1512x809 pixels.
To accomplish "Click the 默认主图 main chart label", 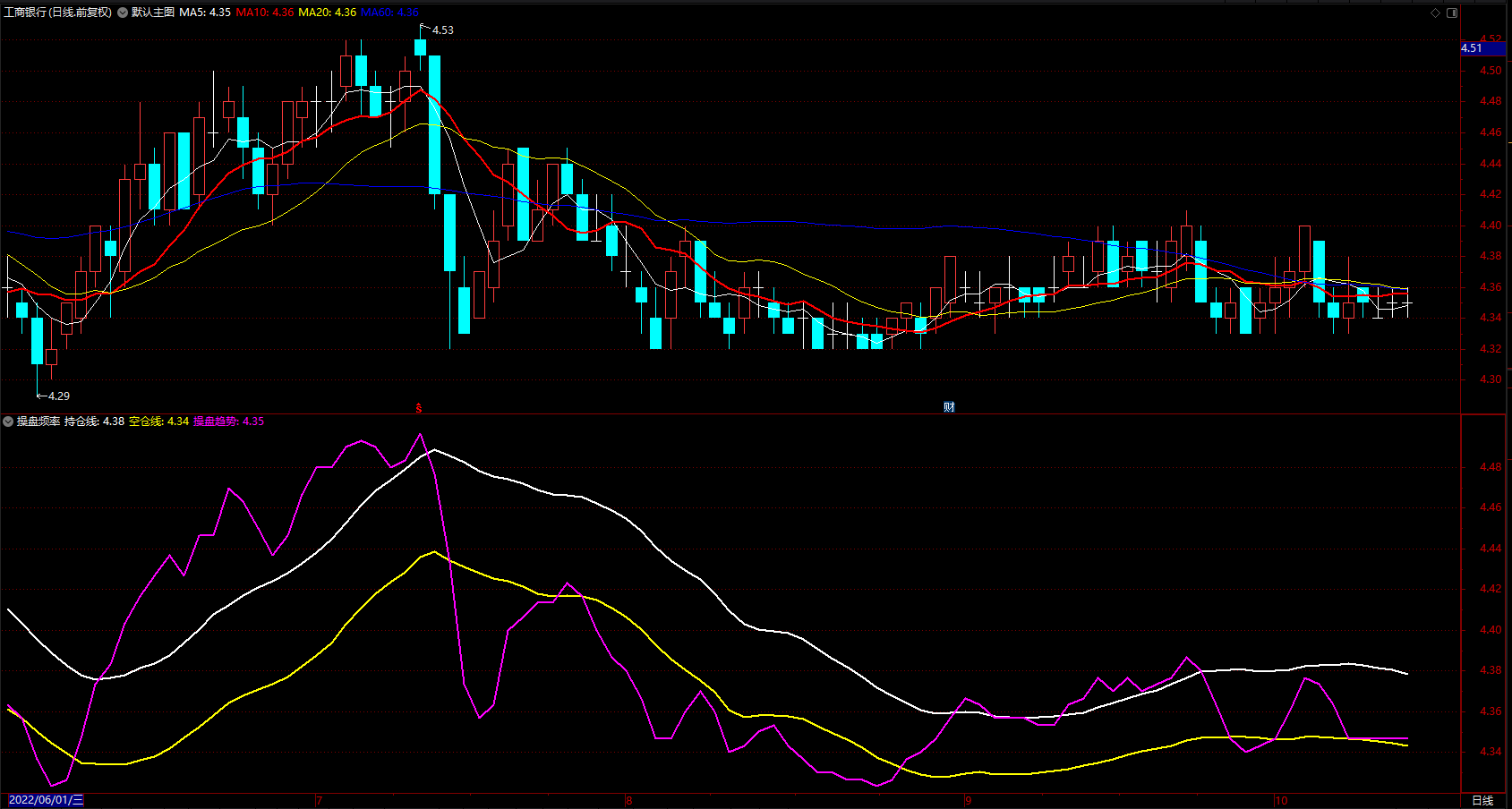I will coord(153,13).
